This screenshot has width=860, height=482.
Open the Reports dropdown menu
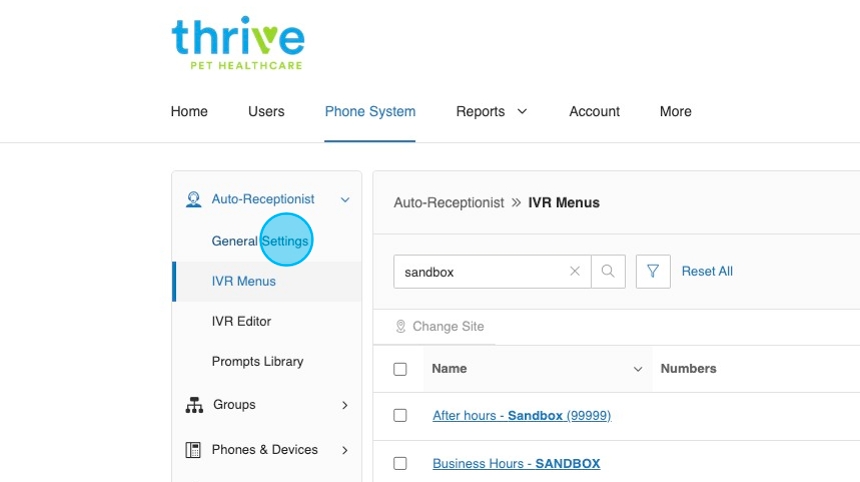pos(491,112)
